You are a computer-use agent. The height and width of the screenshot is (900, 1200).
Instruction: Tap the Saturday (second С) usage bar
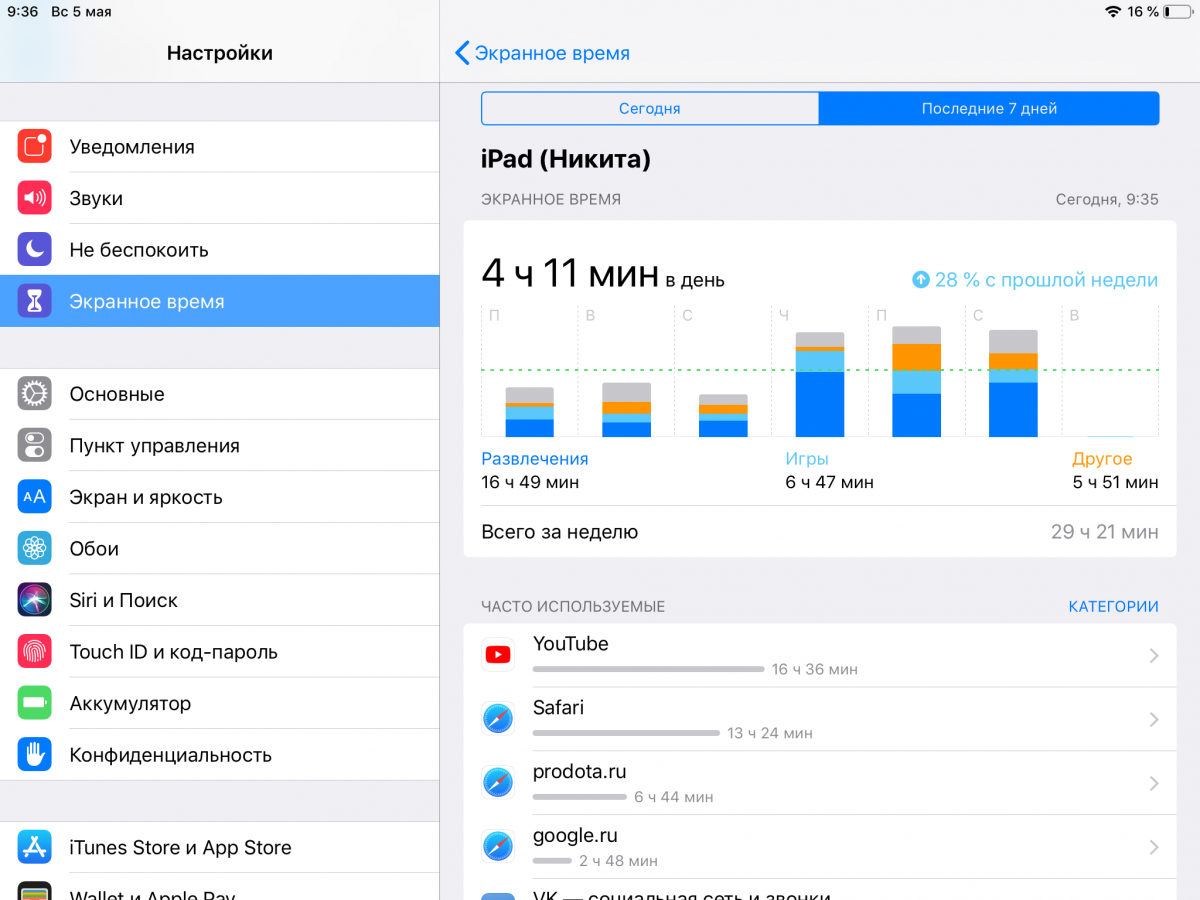pos(1013,383)
